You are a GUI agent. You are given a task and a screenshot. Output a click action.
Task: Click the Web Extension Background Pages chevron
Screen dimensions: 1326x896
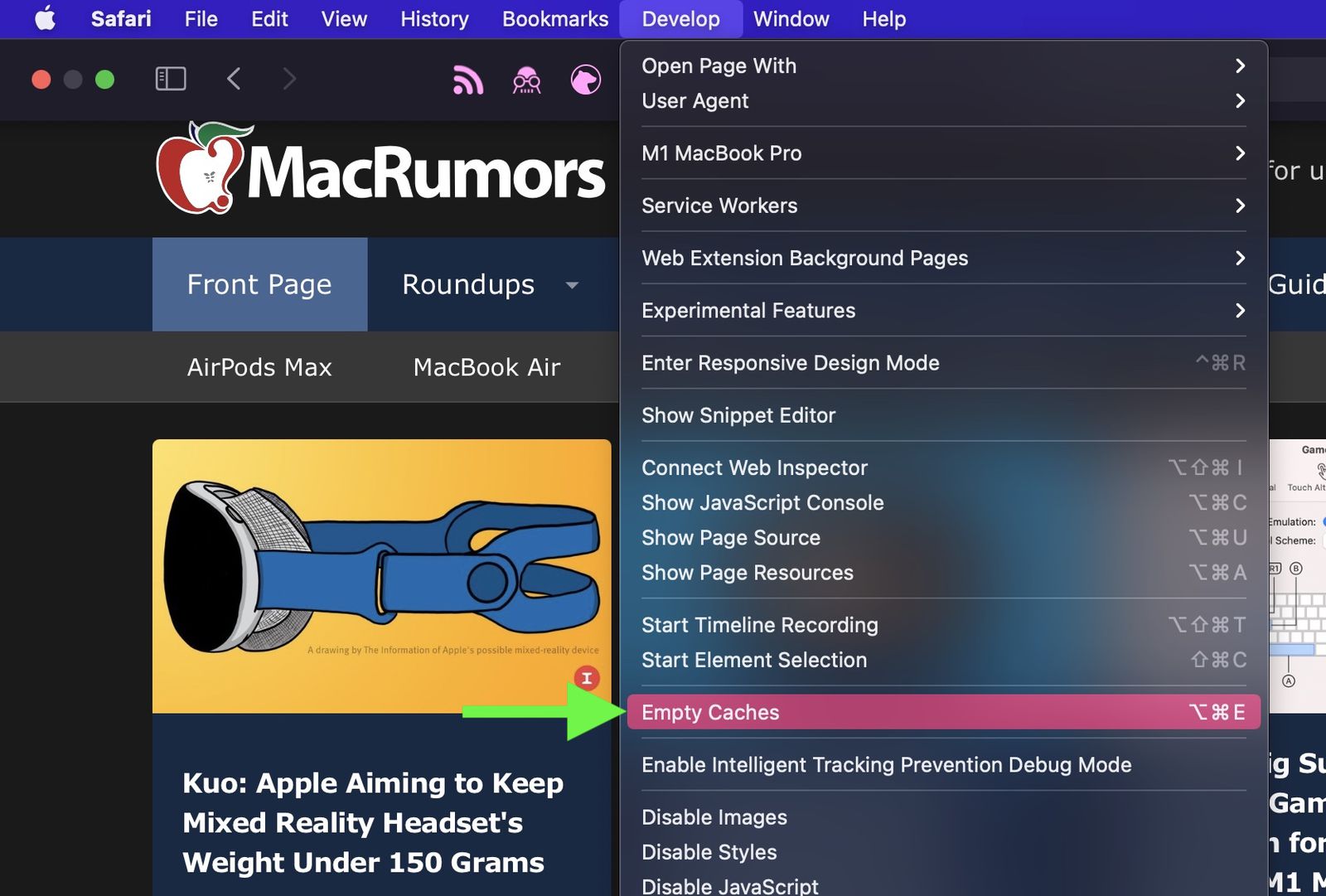(1240, 258)
